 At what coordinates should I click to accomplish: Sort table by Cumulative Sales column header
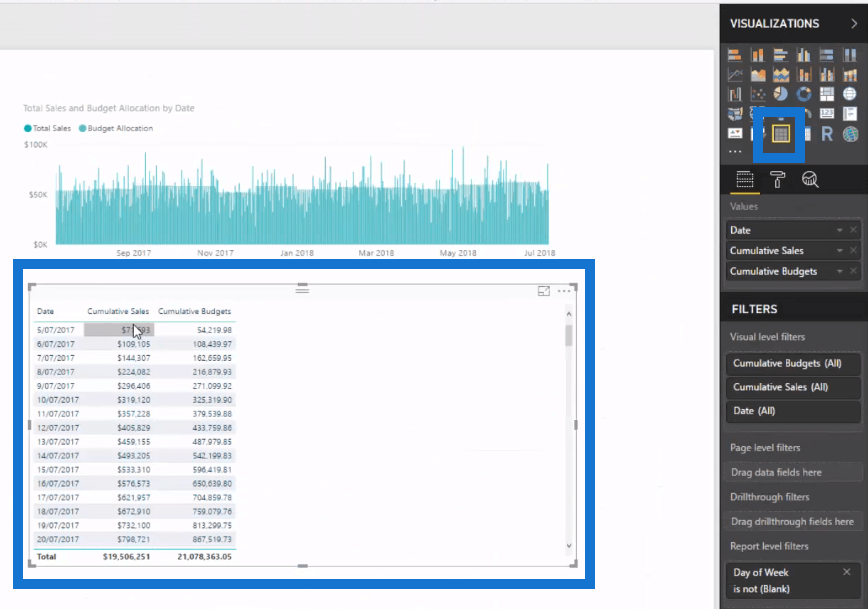[x=118, y=311]
